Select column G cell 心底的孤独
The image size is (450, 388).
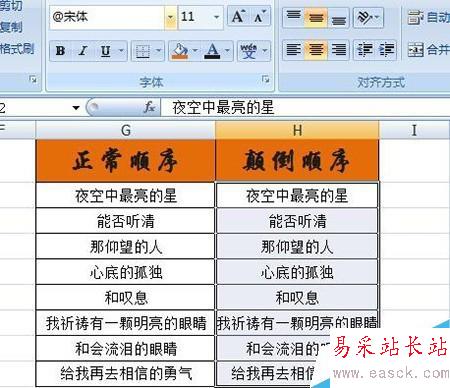(x=125, y=272)
